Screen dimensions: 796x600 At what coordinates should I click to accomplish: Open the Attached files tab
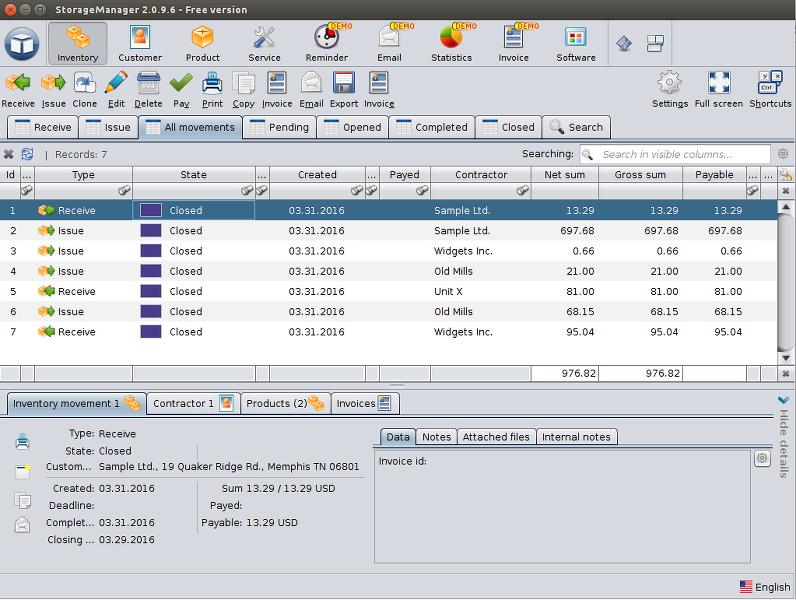coord(496,437)
